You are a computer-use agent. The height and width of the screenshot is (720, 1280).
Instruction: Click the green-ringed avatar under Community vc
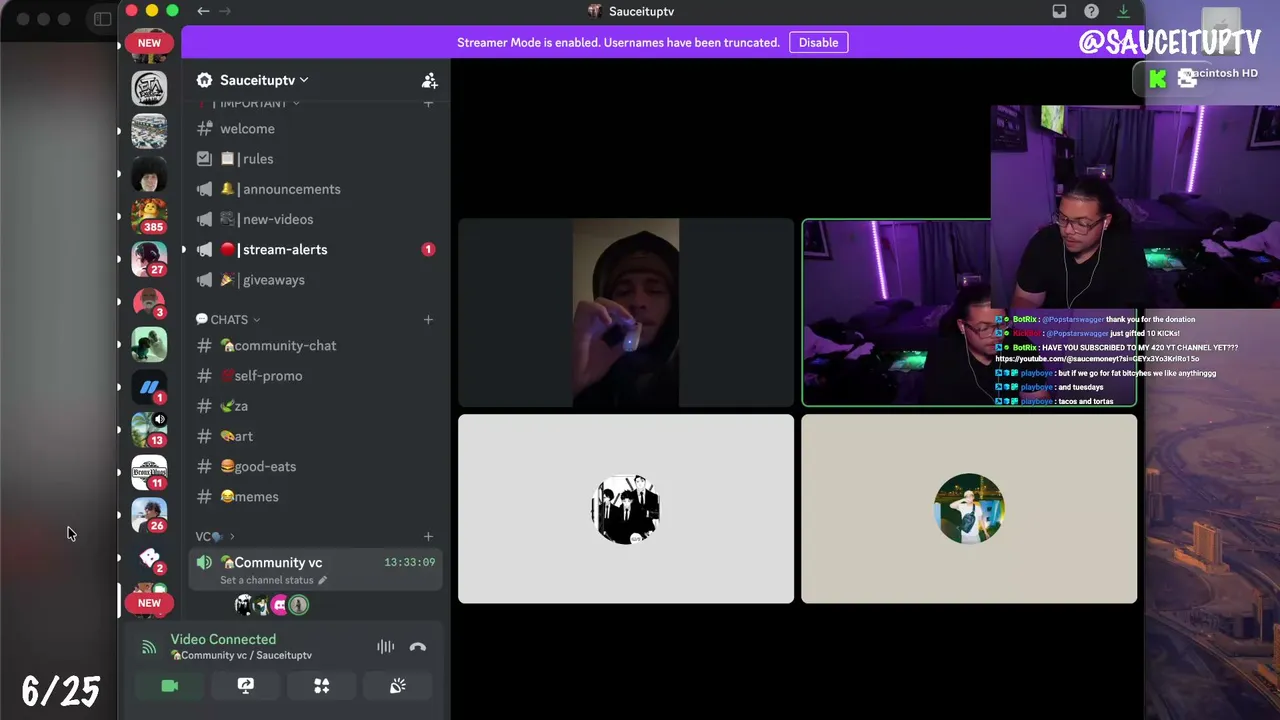tap(298, 605)
